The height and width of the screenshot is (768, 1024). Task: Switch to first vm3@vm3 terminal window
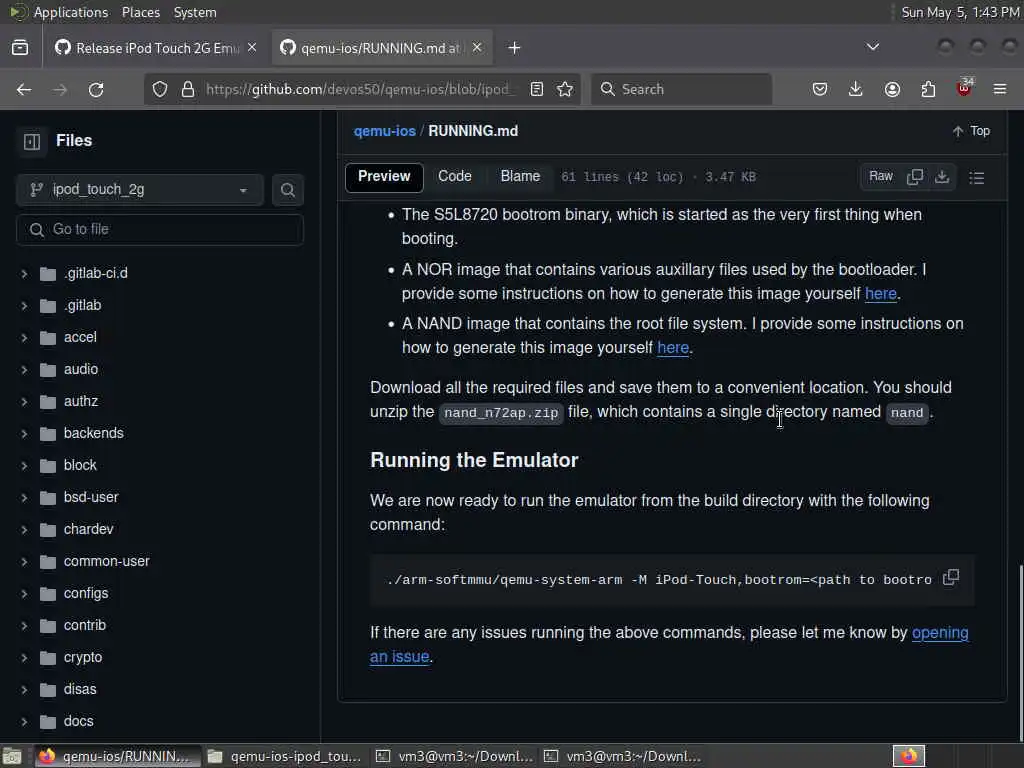[454, 756]
